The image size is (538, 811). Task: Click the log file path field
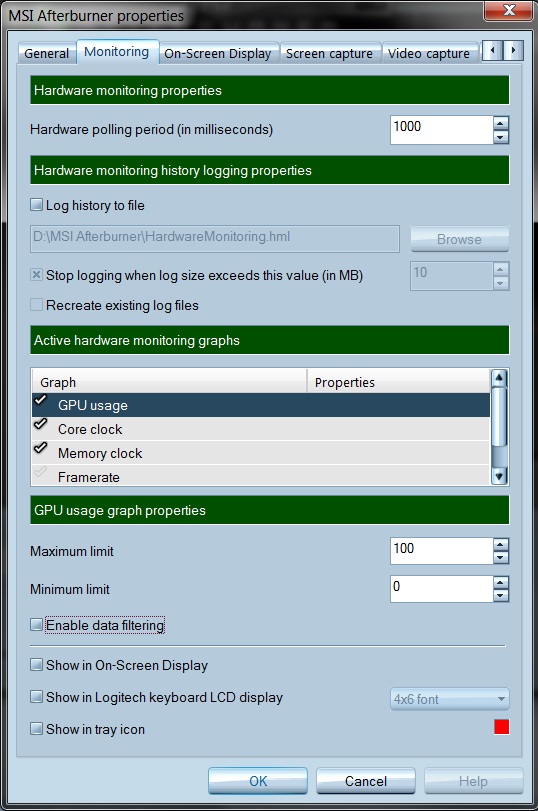pos(215,238)
